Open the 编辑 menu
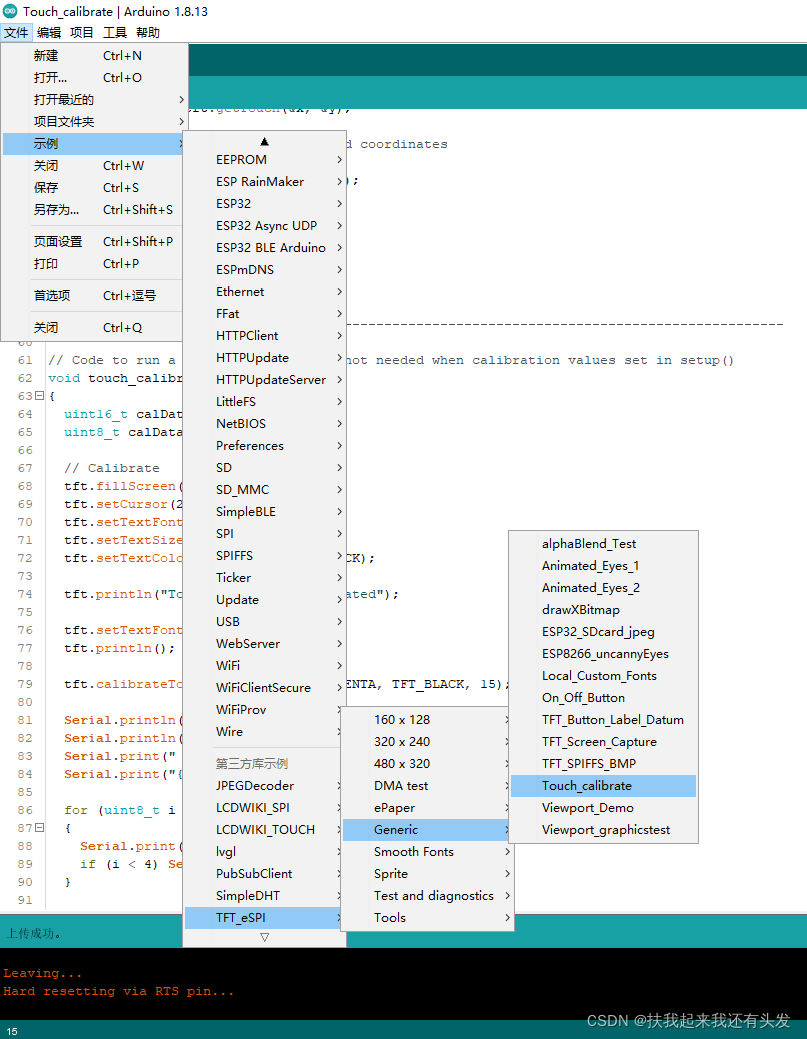The width and height of the screenshot is (807, 1039). [49, 32]
